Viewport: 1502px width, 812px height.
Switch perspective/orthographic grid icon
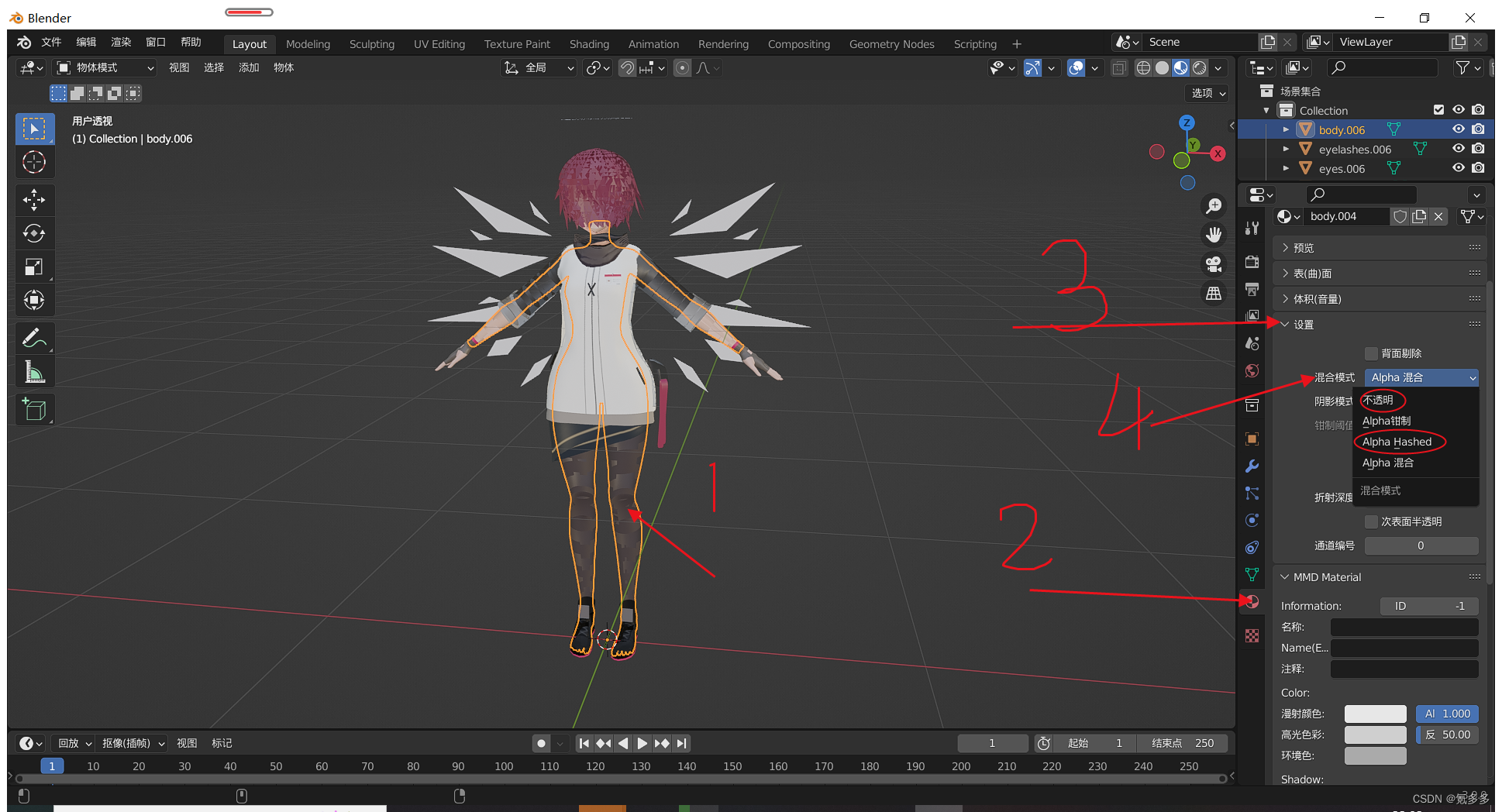coord(1214,294)
